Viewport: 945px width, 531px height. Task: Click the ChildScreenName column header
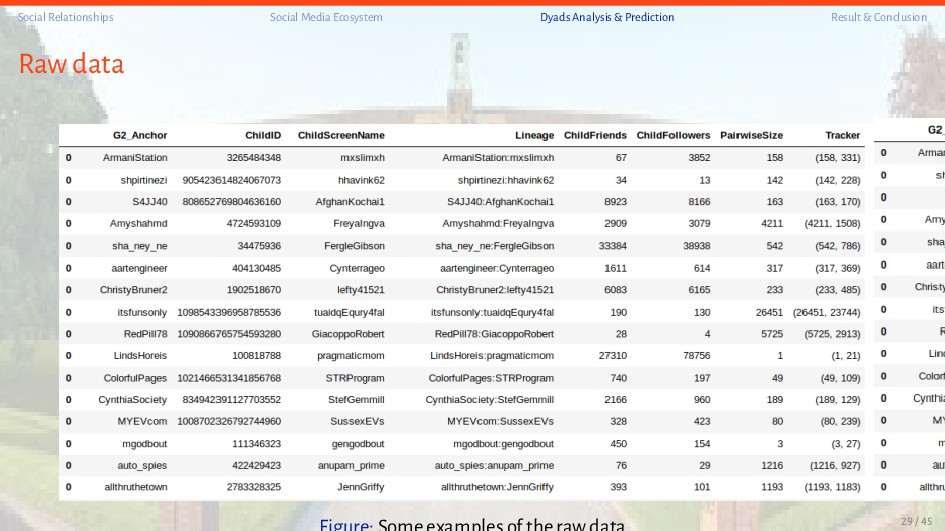point(341,135)
